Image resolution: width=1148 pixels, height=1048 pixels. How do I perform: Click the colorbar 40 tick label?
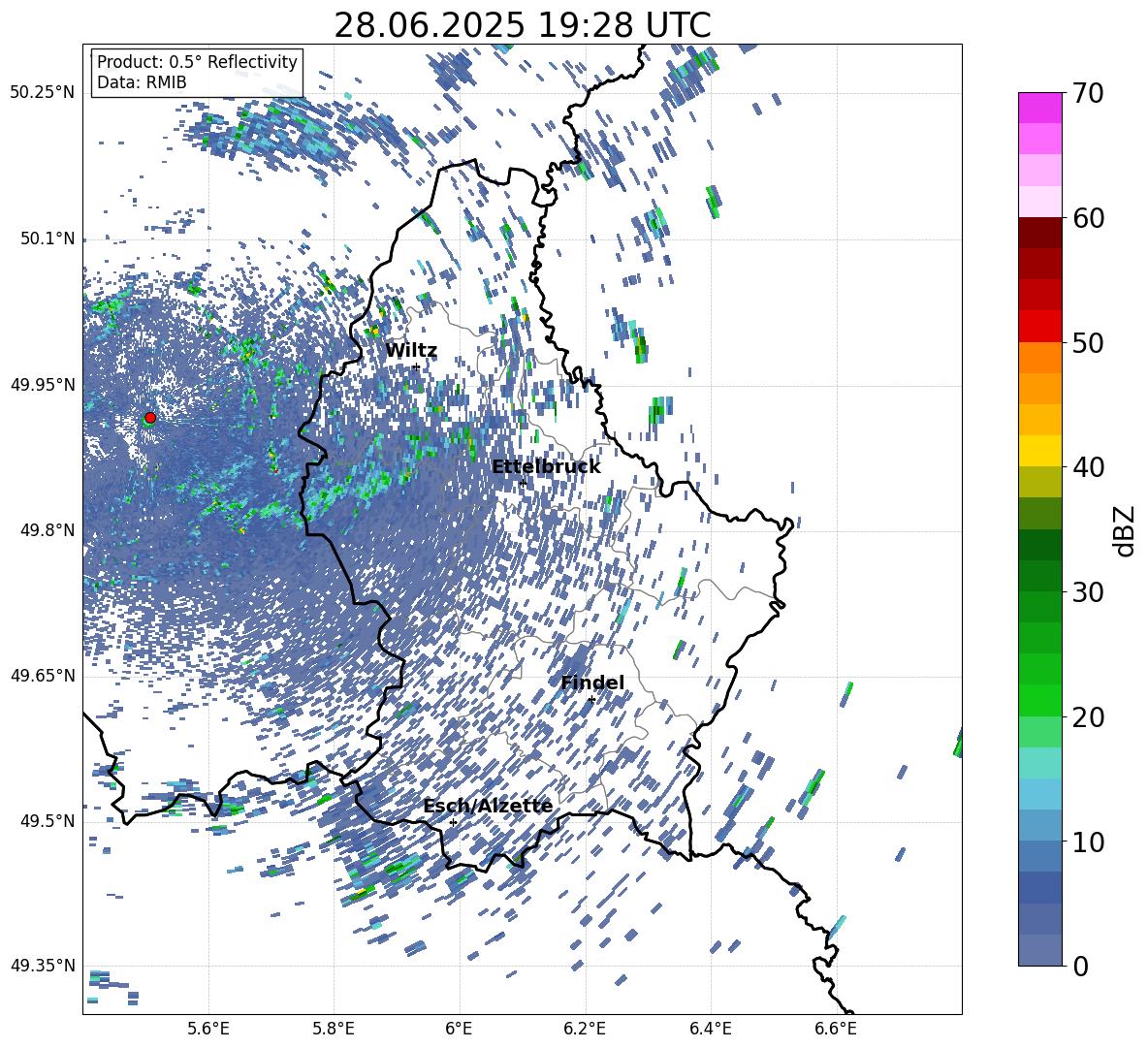1089,467
